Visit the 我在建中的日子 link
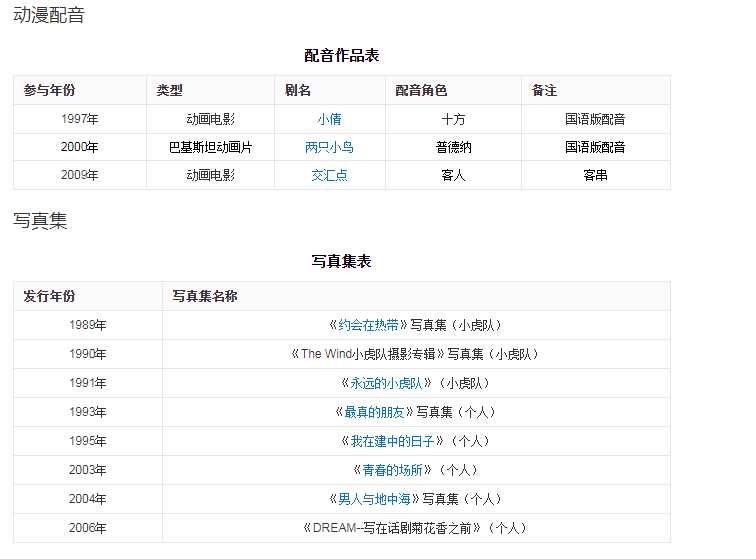This screenshot has width=756, height=559. click(390, 441)
